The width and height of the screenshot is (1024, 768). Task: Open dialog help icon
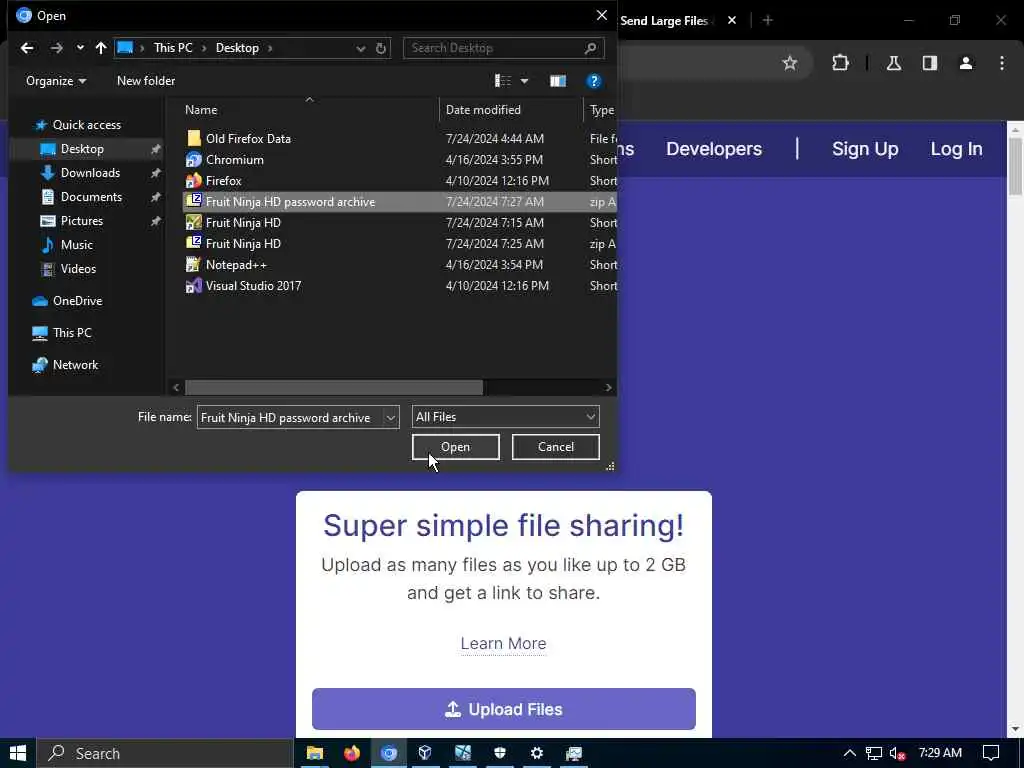click(593, 81)
